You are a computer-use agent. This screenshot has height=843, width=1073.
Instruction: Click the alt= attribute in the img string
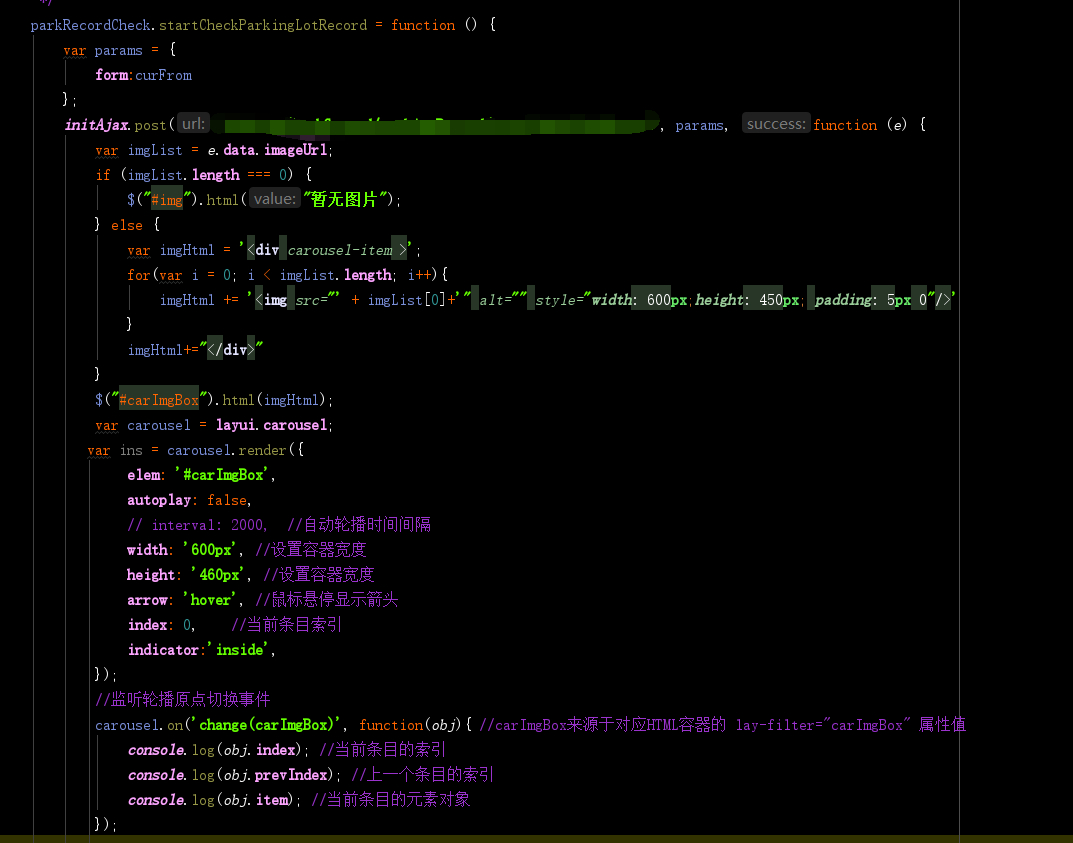pos(498,300)
